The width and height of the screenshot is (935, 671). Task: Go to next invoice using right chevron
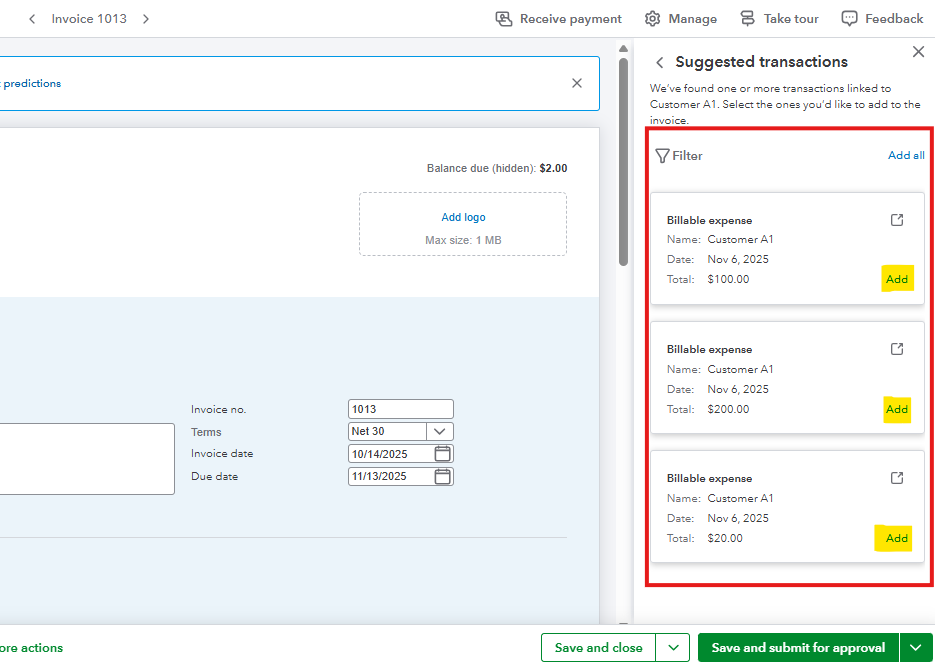pos(146,19)
